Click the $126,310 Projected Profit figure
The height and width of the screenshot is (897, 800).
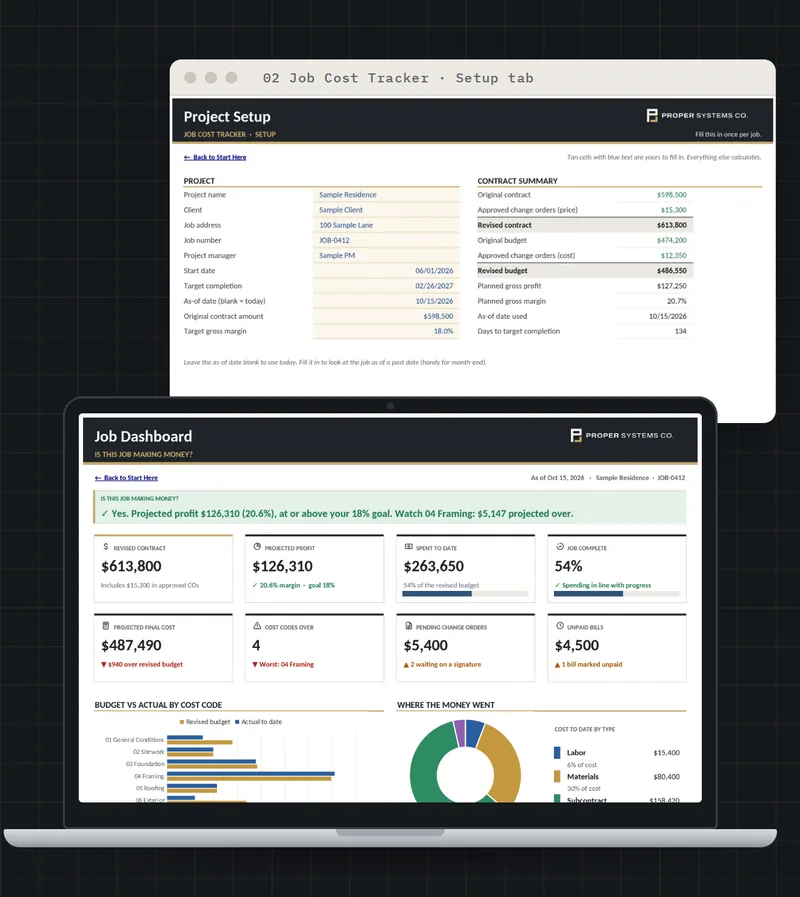coord(283,566)
